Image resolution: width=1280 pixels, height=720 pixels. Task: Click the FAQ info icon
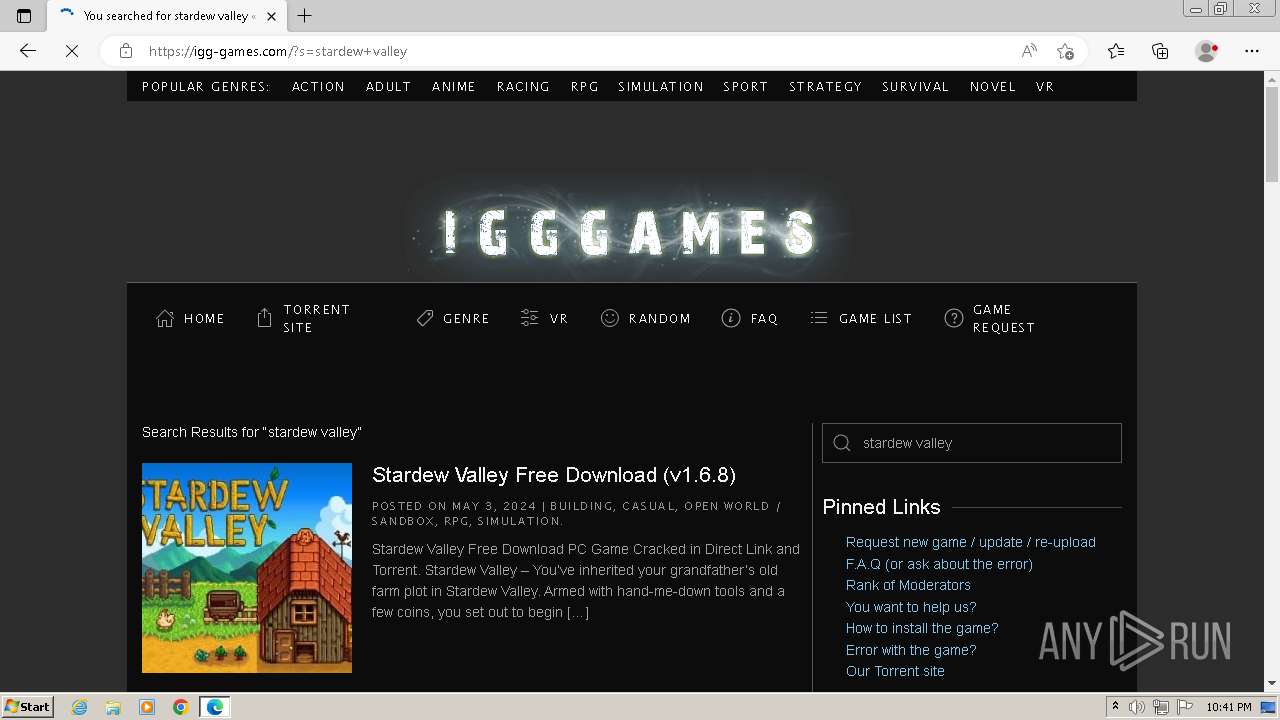[731, 318]
